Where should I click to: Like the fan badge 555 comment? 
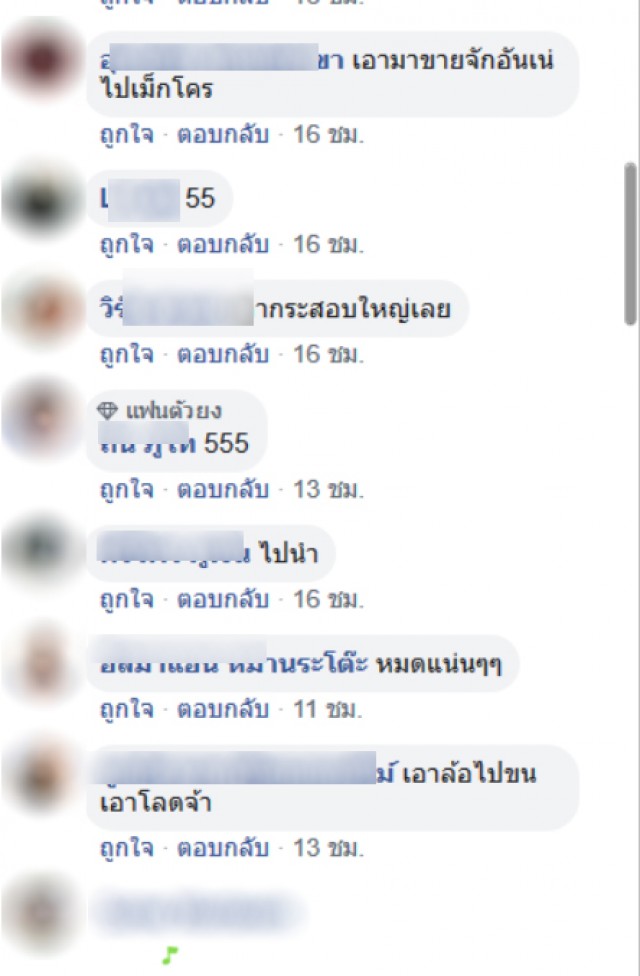[x=127, y=489]
